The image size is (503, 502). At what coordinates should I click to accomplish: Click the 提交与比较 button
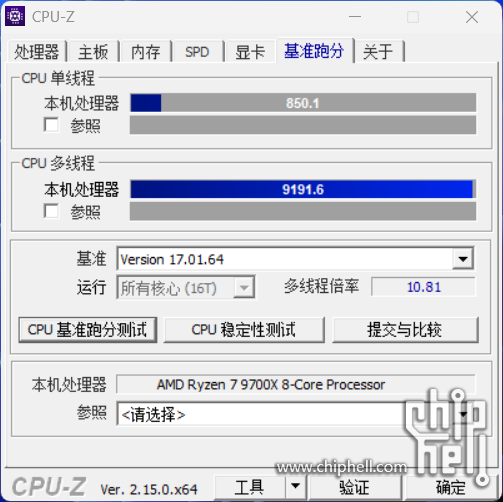pyautogui.click(x=405, y=330)
